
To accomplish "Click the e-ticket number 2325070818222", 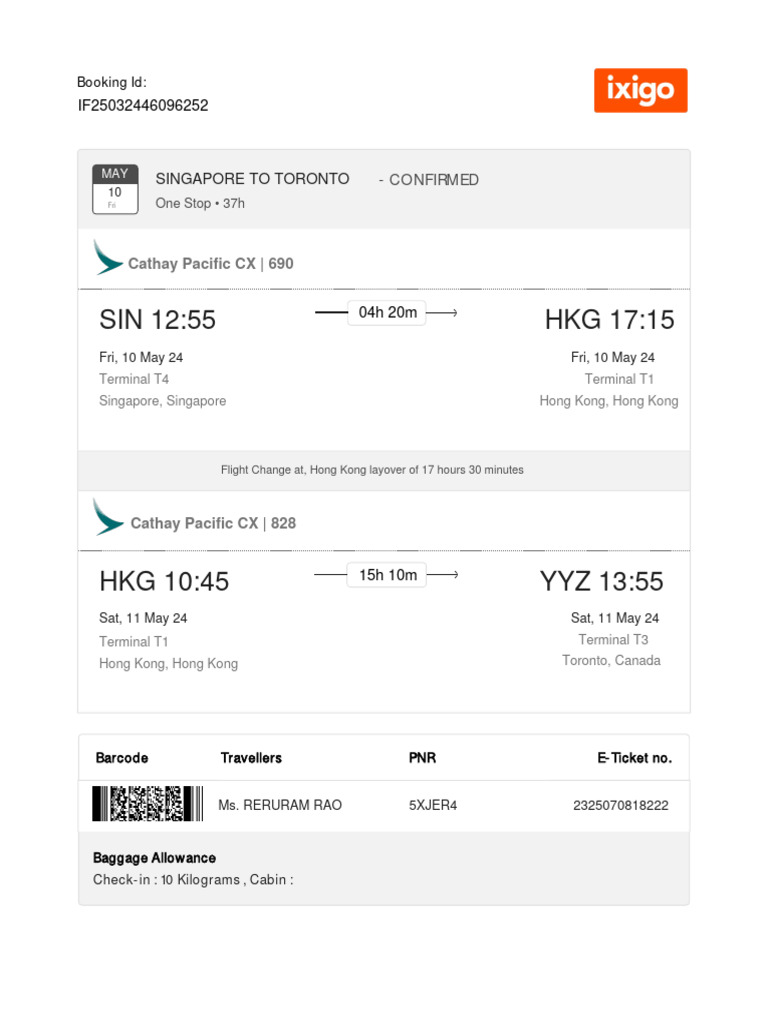I will tap(621, 805).
